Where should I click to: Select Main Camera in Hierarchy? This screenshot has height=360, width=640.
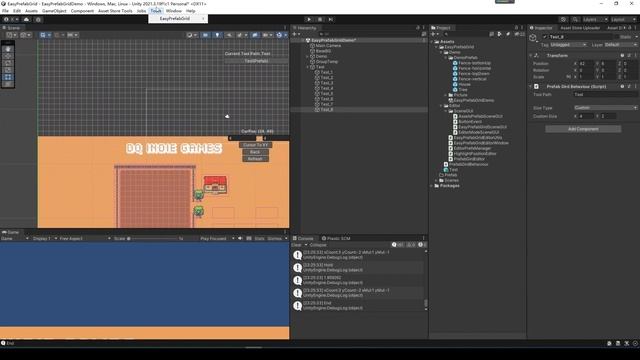click(x=328, y=46)
